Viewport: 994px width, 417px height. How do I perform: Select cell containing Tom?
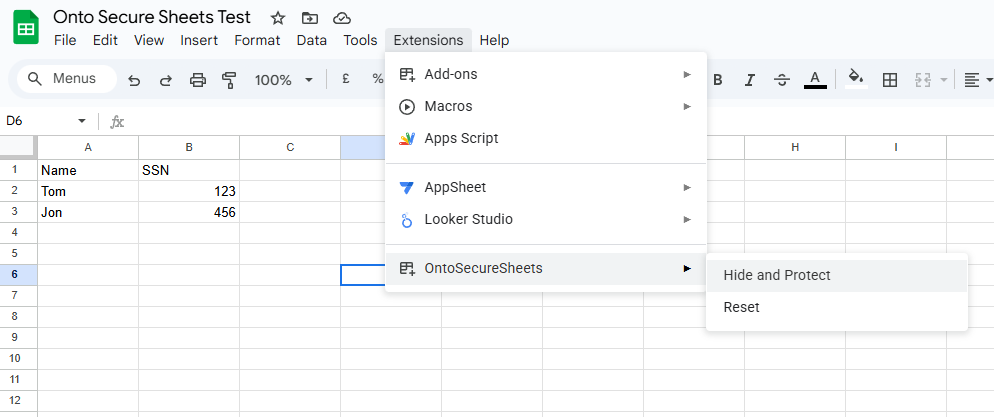tap(88, 191)
